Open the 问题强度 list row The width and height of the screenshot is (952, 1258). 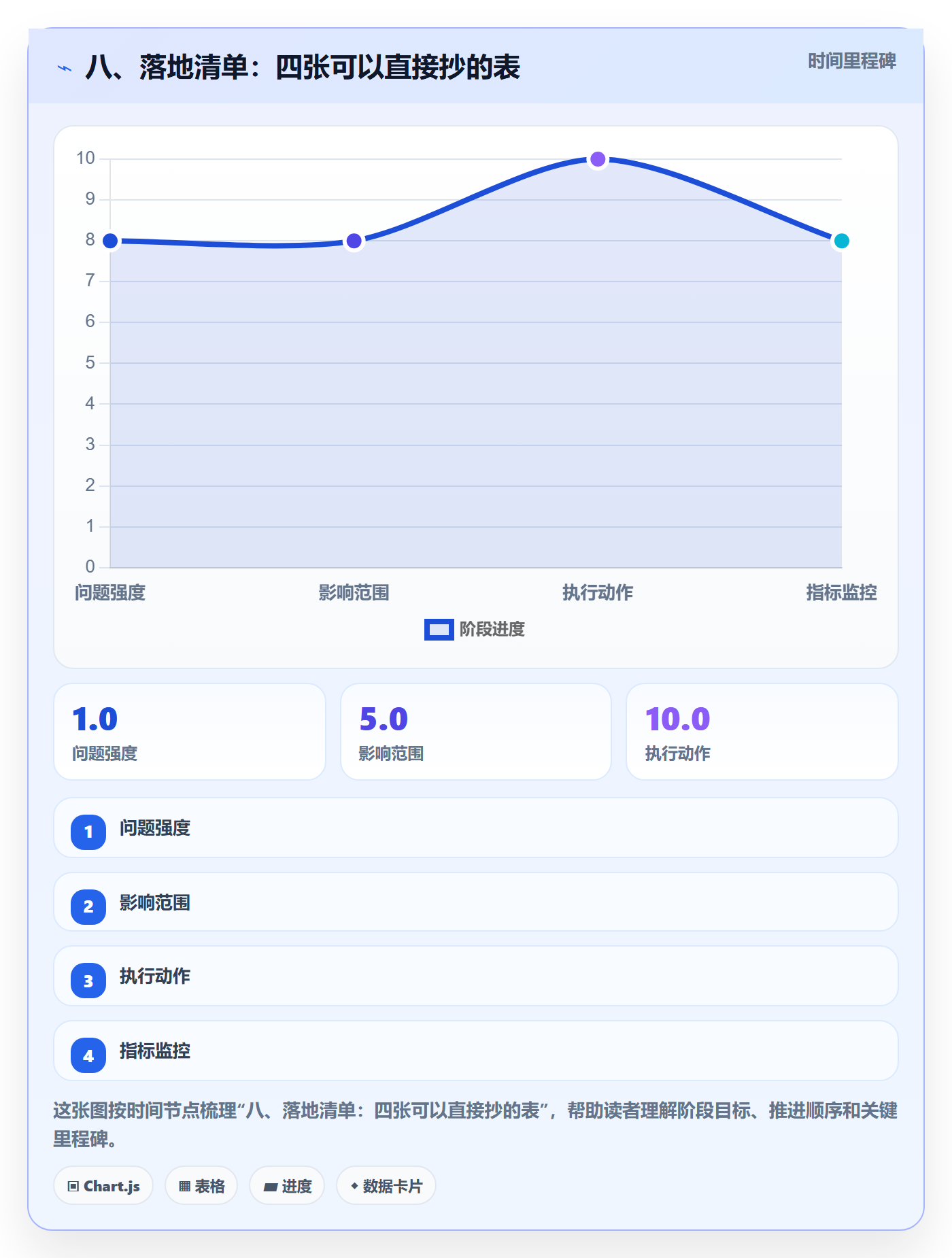coord(476,828)
